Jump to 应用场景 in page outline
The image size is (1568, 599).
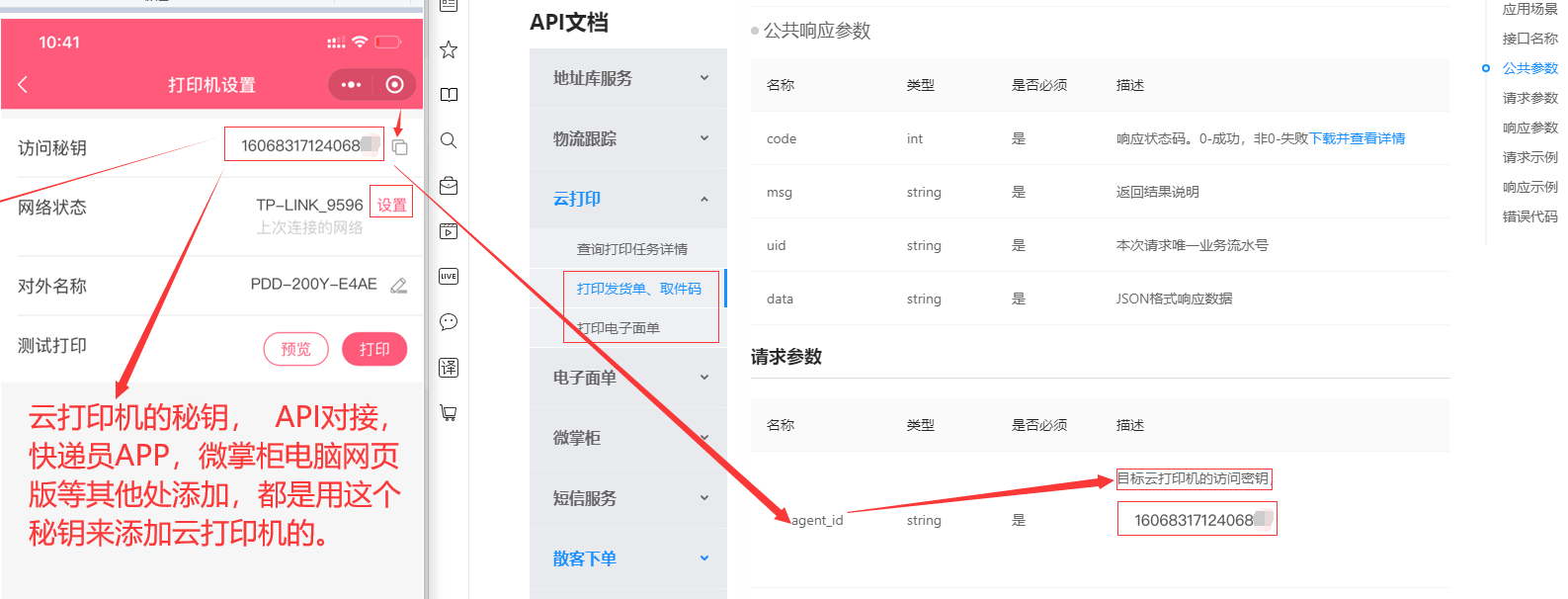pyautogui.click(x=1529, y=9)
